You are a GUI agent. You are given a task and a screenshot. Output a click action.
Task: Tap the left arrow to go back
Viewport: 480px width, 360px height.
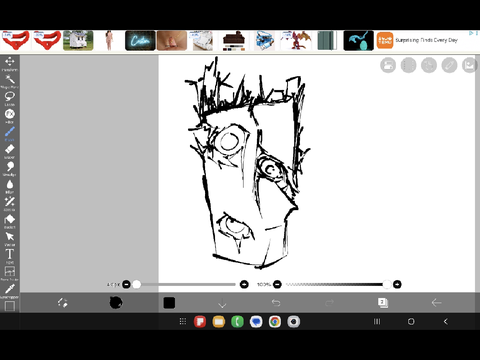coord(436,303)
